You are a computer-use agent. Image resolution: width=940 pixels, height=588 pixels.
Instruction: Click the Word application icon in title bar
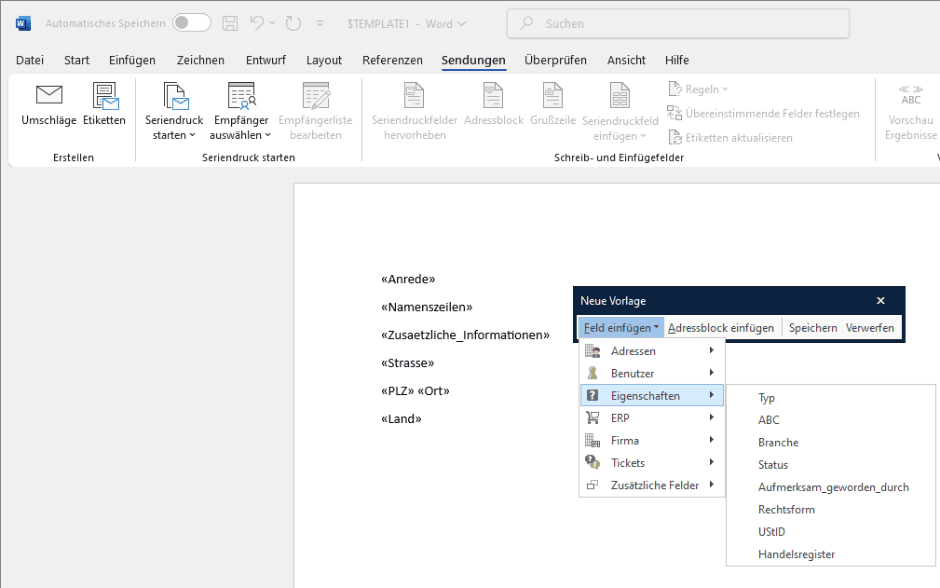tap(23, 23)
